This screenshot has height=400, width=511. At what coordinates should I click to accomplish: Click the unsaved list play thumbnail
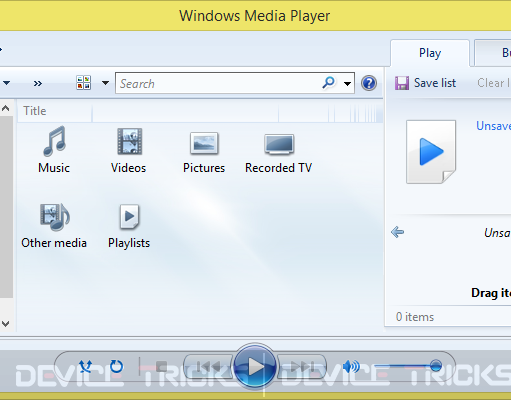pyautogui.click(x=431, y=152)
